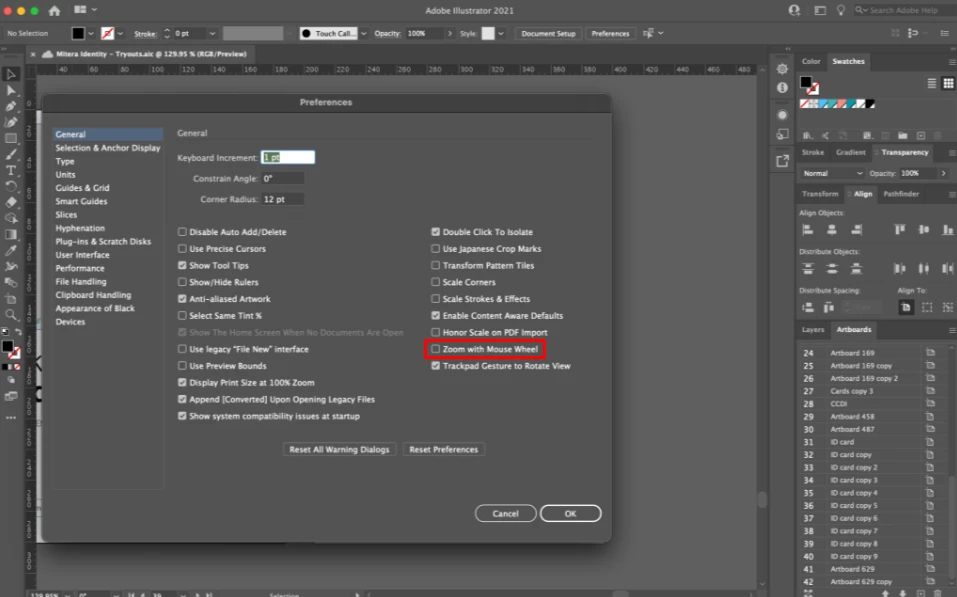Uncheck Trackpad Gesture to Rotate View
This screenshot has height=597, width=957.
pyautogui.click(x=435, y=366)
